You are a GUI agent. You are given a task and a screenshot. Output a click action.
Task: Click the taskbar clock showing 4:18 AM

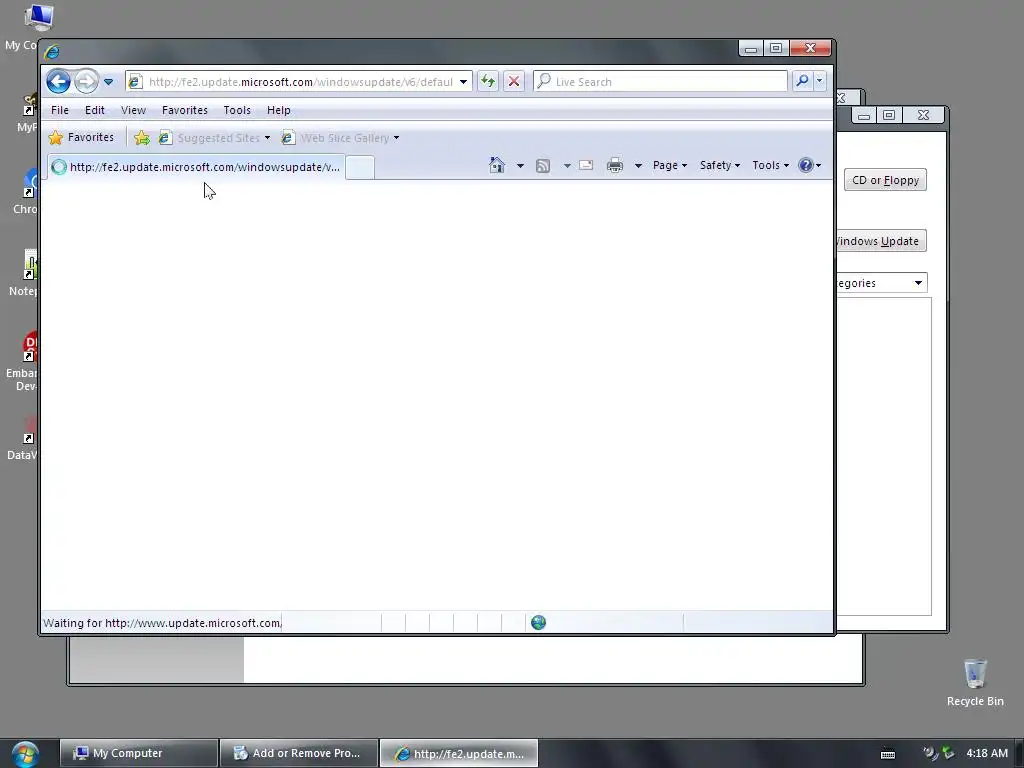point(987,753)
